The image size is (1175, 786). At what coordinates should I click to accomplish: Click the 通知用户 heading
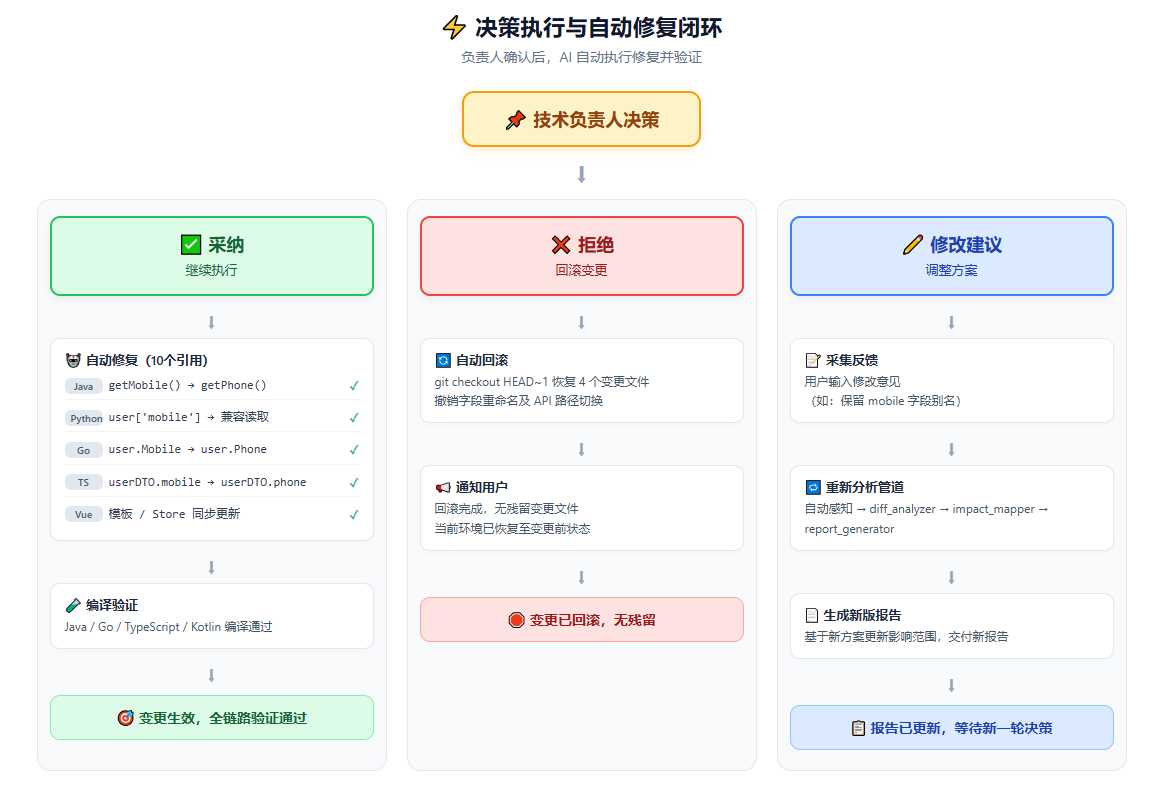pyautogui.click(x=482, y=488)
